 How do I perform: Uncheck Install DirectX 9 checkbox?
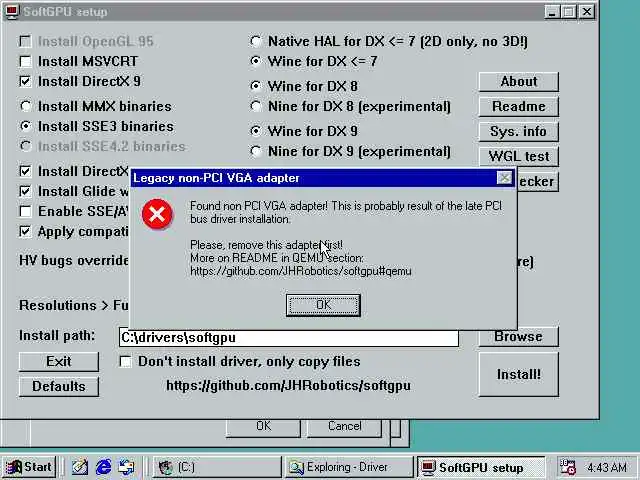tap(25, 82)
